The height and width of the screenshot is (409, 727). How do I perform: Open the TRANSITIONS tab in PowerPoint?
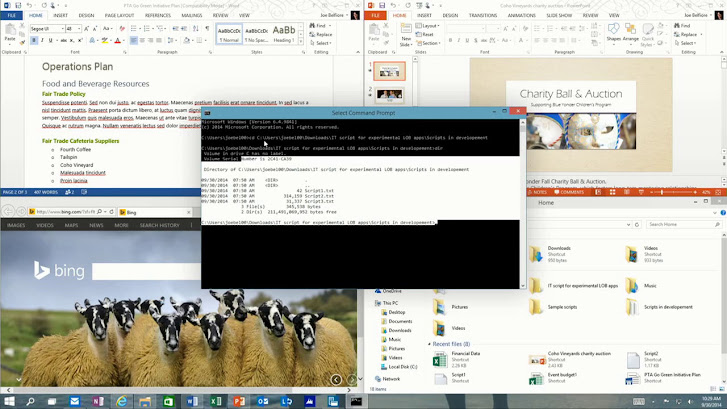483,15
